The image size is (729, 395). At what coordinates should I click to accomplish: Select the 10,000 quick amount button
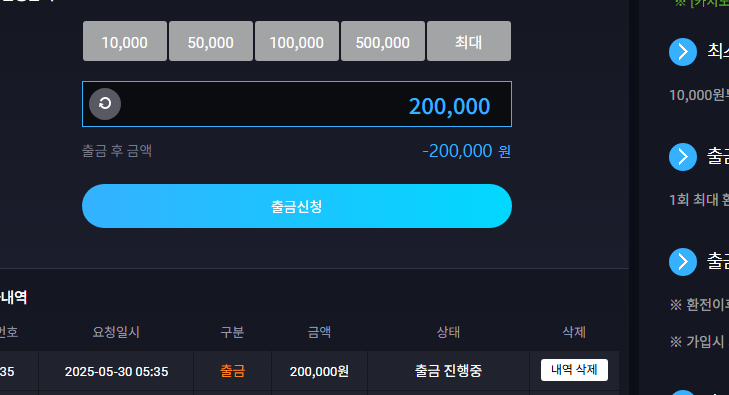[x=125, y=41]
